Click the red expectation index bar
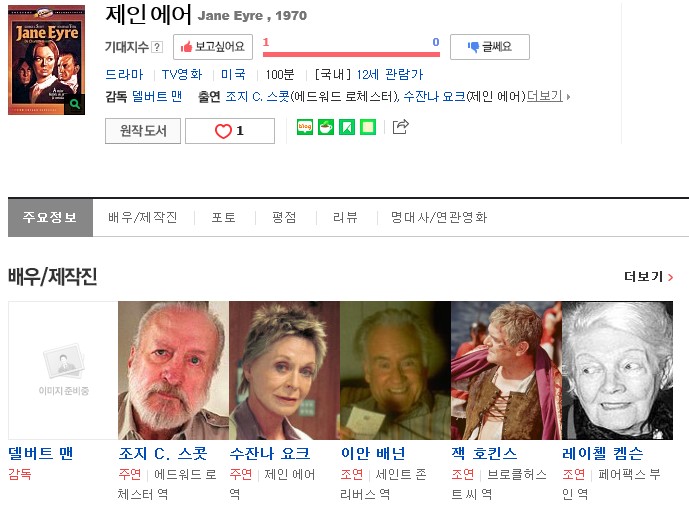This screenshot has height=519, width=689. (x=351, y=54)
